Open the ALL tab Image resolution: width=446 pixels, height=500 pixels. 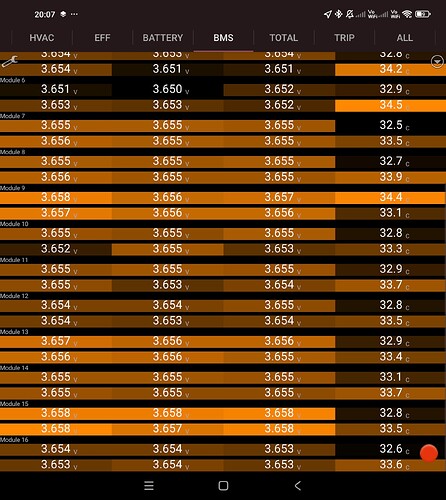pyautogui.click(x=405, y=38)
